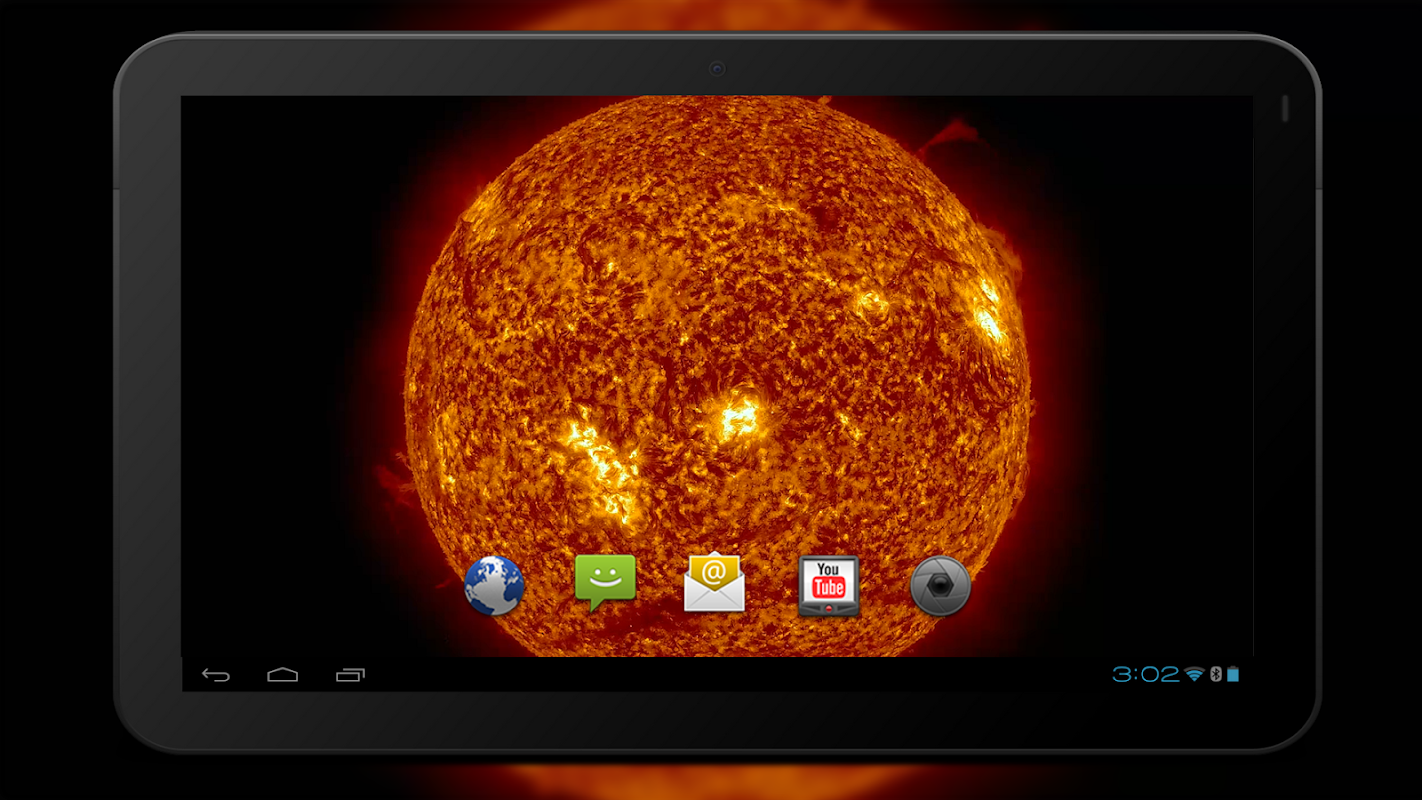The width and height of the screenshot is (1422, 800).
Task: Launch the Email envelope app
Action: [x=714, y=582]
